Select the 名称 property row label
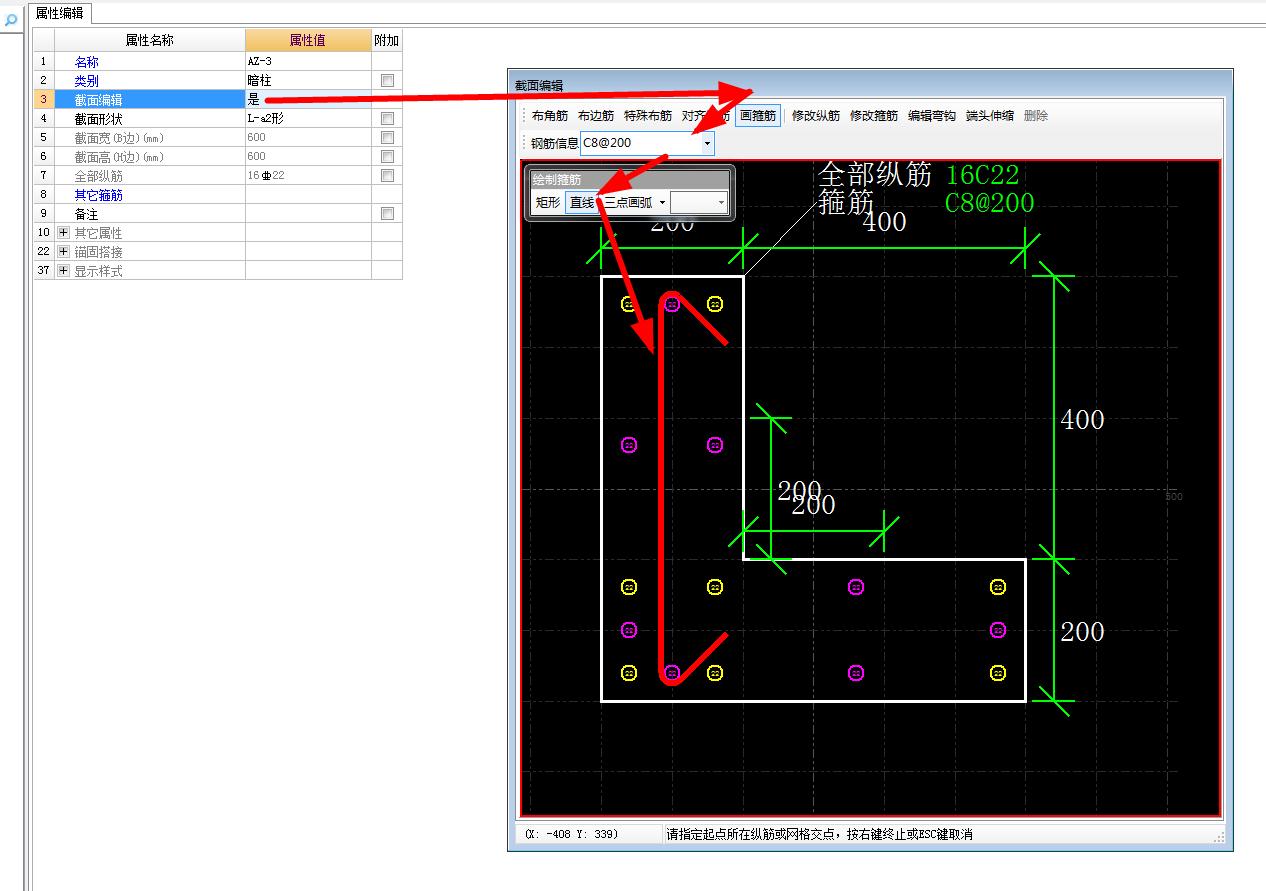The image size is (1266, 891). pos(87,61)
